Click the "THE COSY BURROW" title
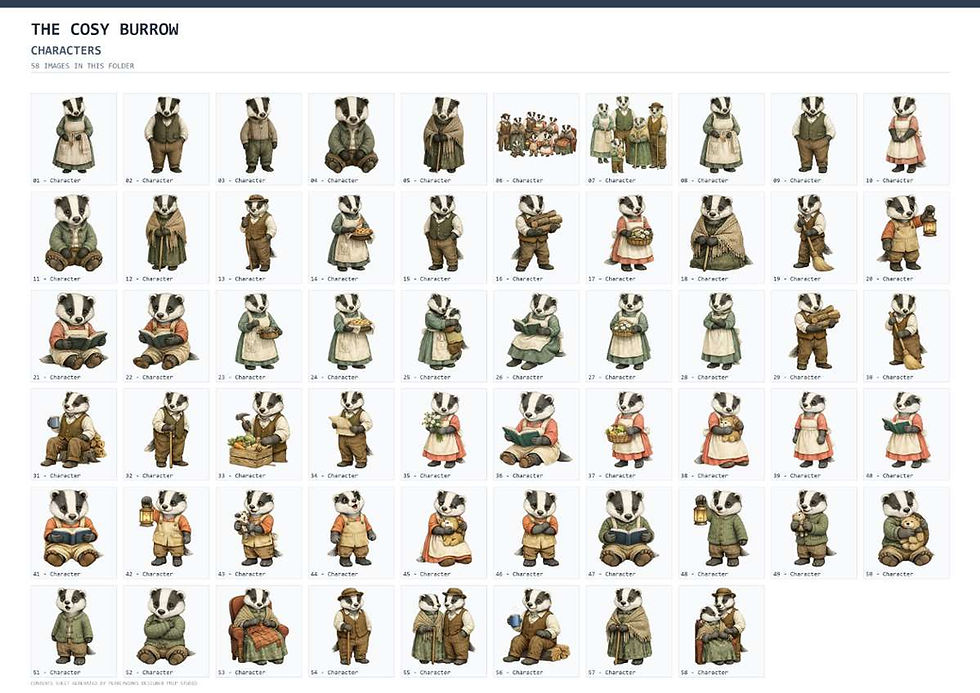 (105, 29)
